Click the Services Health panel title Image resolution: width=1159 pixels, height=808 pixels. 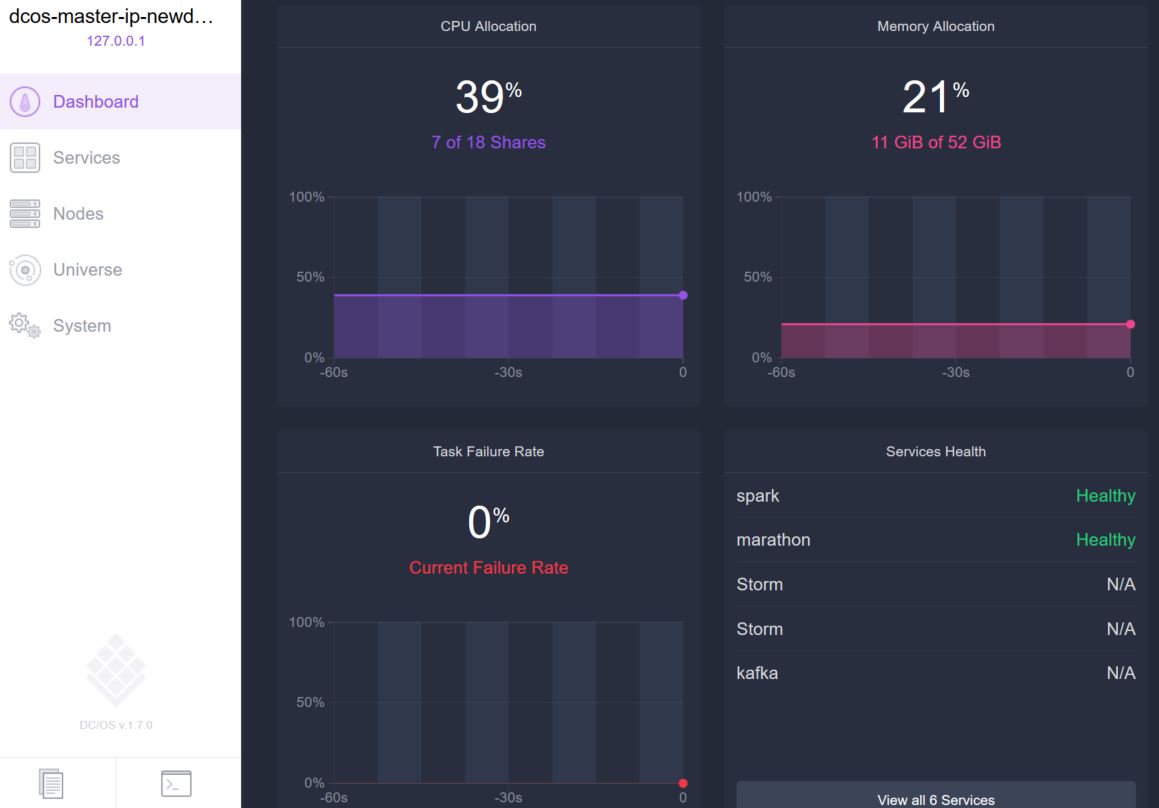pos(935,452)
